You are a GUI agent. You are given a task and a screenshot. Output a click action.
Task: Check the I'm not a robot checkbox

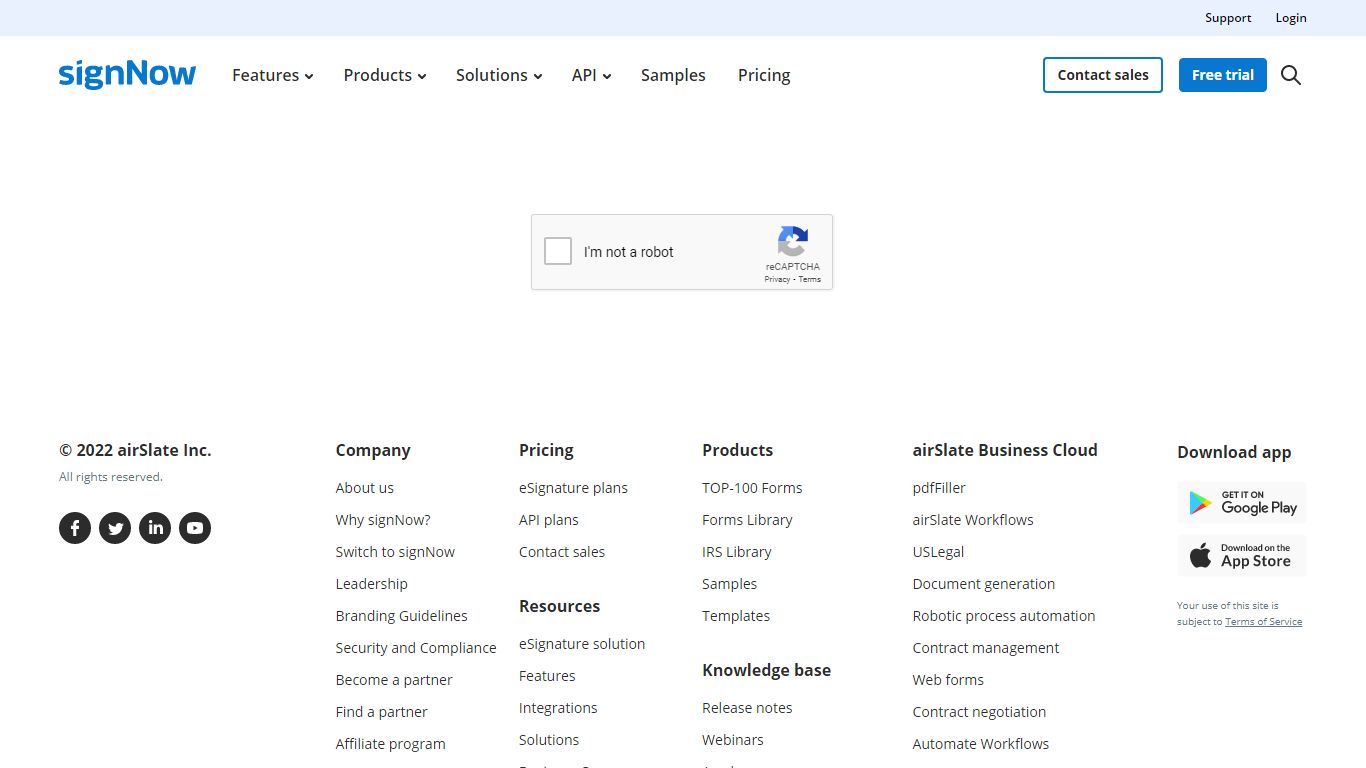[x=558, y=251]
